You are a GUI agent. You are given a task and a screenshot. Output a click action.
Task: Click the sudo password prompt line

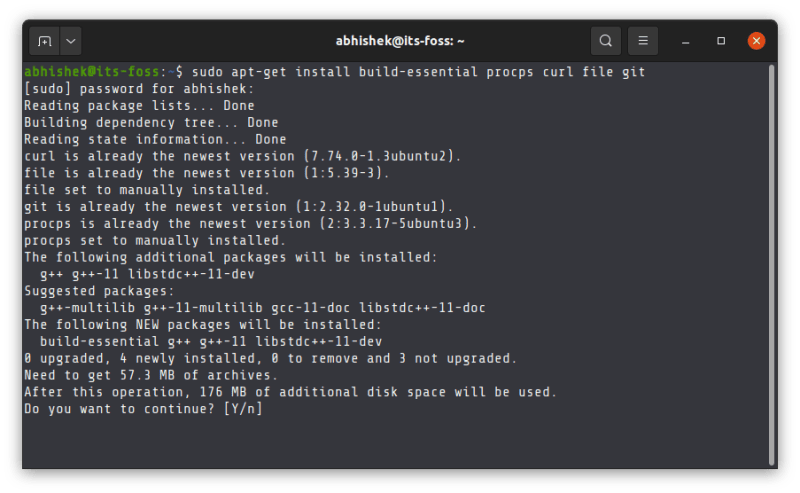tap(138, 89)
